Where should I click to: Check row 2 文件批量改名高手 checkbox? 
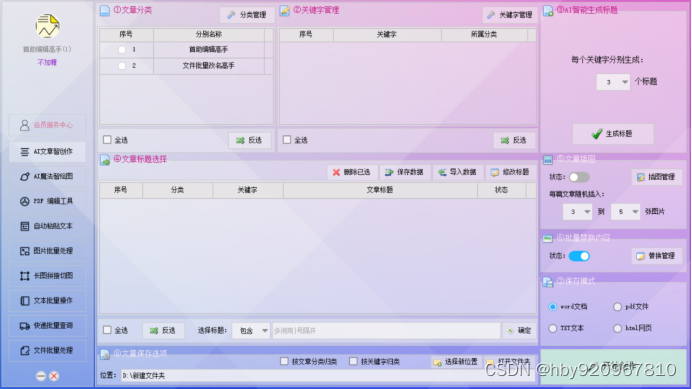point(122,66)
